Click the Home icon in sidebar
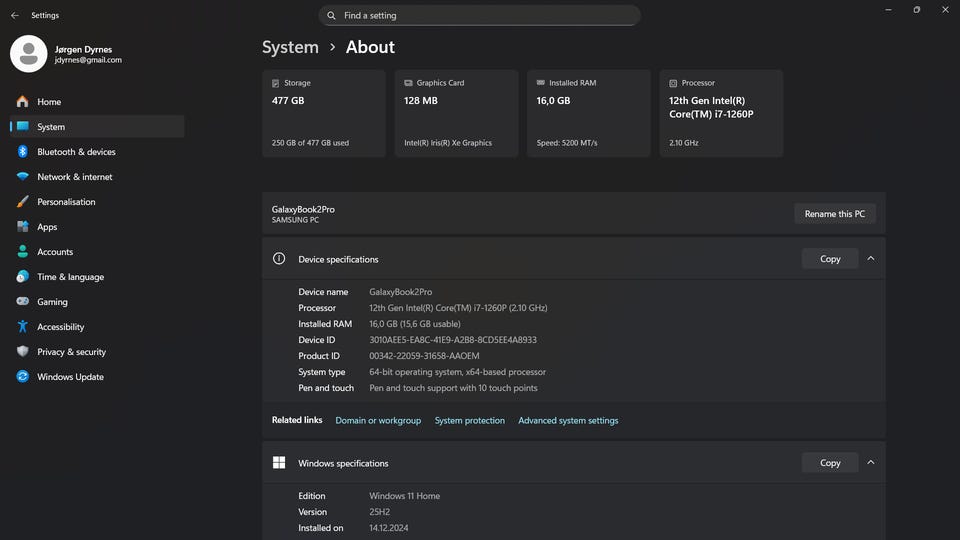960x540 pixels. [22, 102]
